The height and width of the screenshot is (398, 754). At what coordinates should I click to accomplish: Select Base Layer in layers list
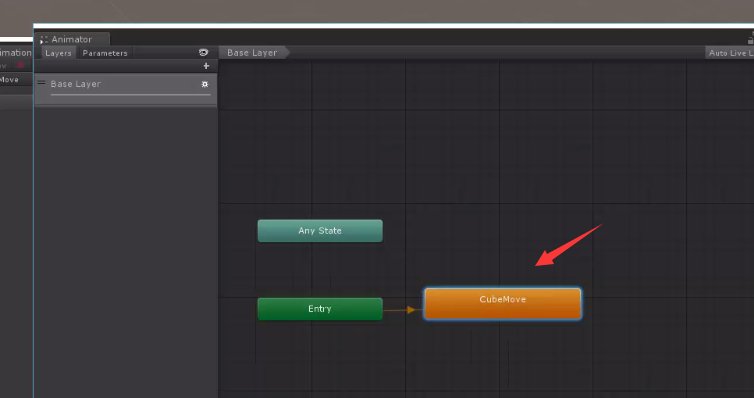pyautogui.click(x=126, y=89)
